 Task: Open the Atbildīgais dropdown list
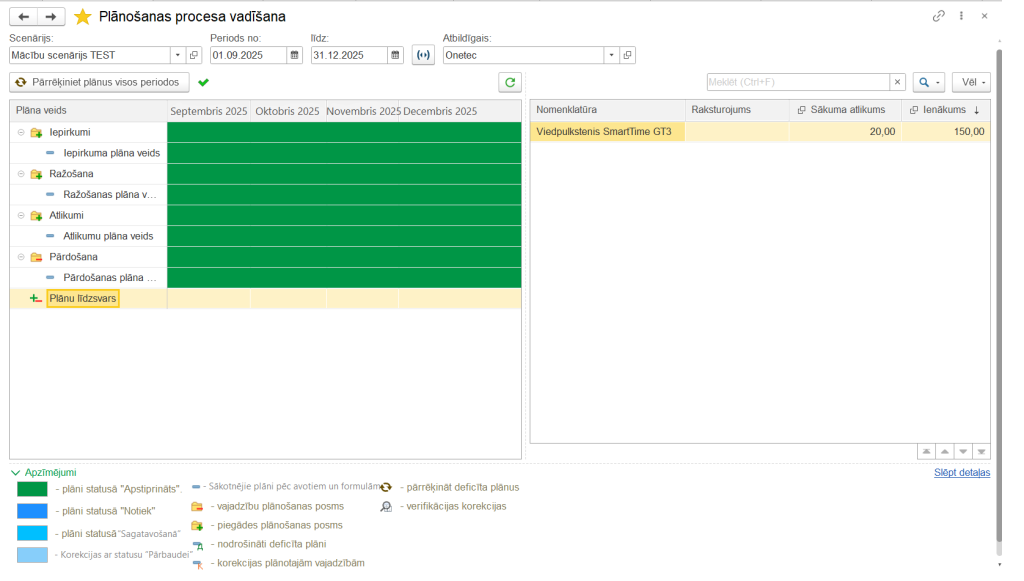click(x=610, y=55)
